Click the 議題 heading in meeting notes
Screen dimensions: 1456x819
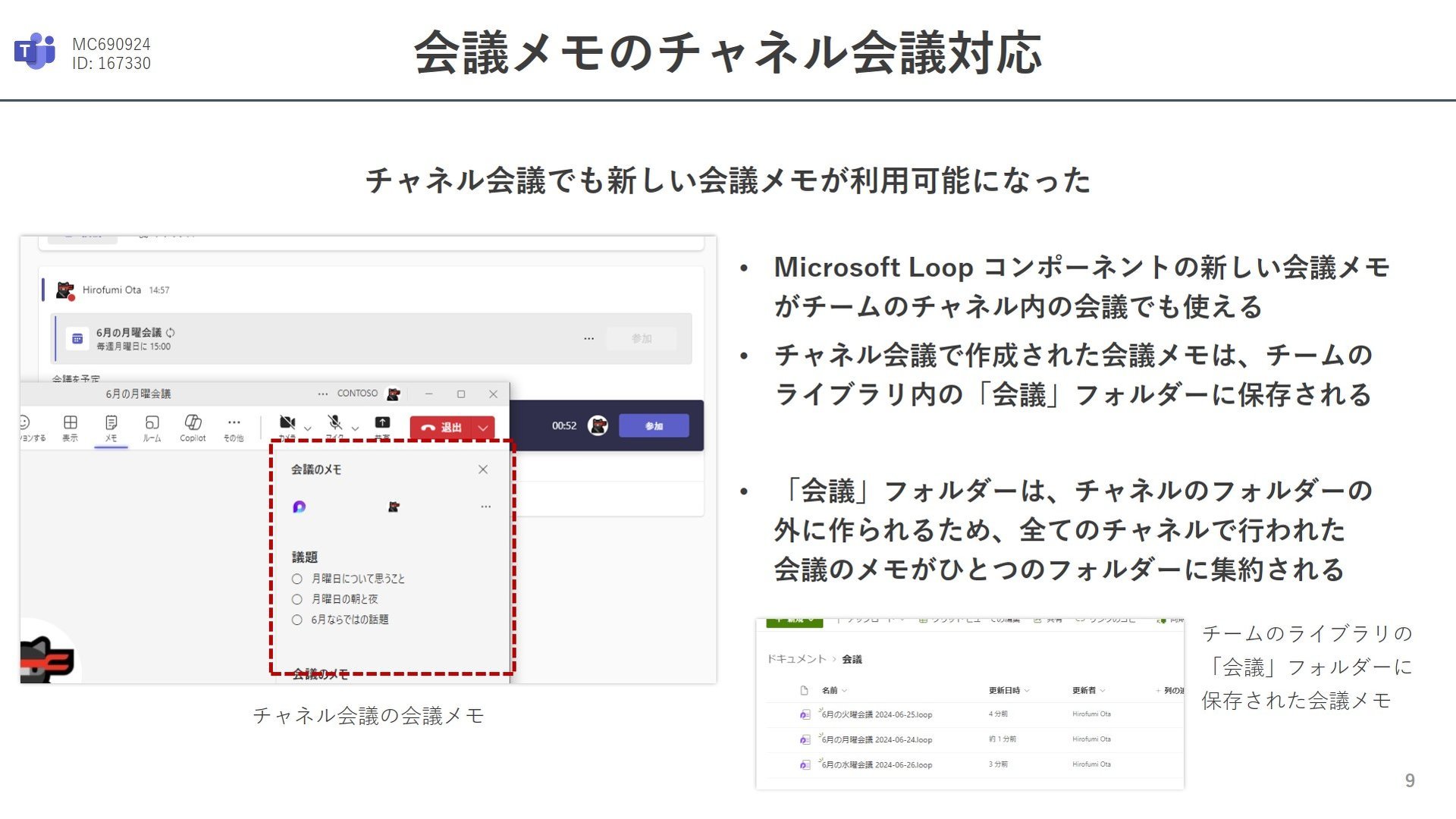coord(305,557)
